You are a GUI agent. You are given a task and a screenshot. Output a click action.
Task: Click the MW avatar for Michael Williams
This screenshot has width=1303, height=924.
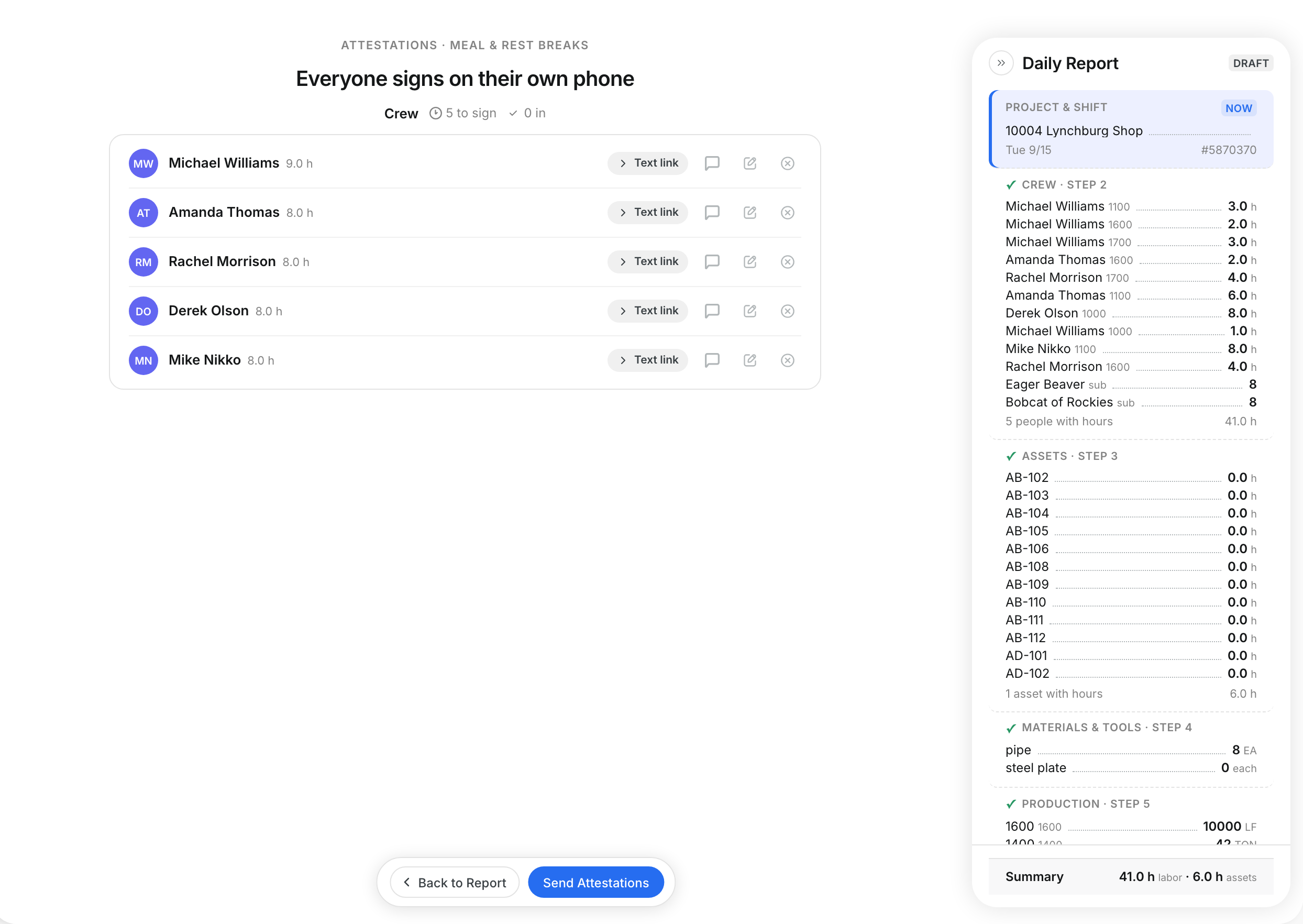tap(143, 163)
